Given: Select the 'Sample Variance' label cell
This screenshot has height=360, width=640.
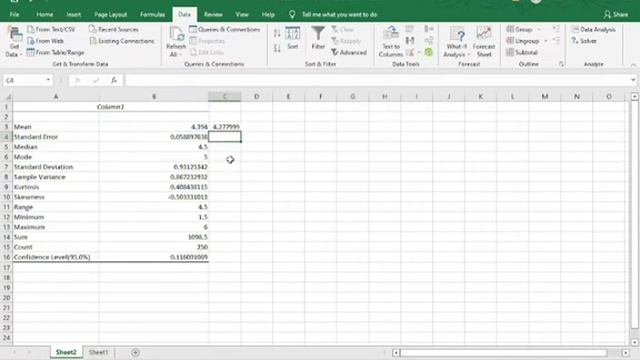Looking at the screenshot, I should point(56,177).
